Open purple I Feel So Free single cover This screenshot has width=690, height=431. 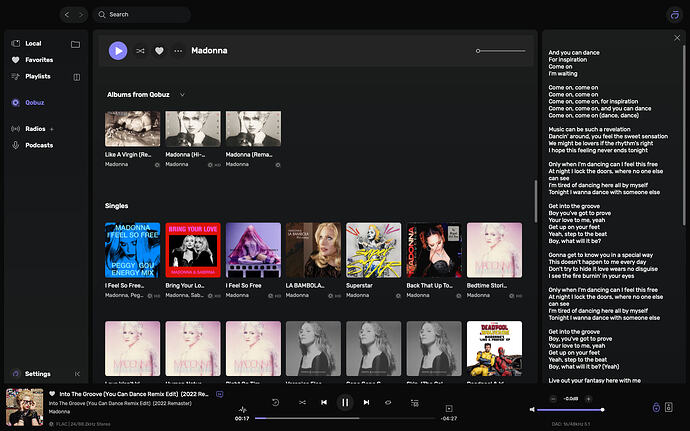click(253, 250)
